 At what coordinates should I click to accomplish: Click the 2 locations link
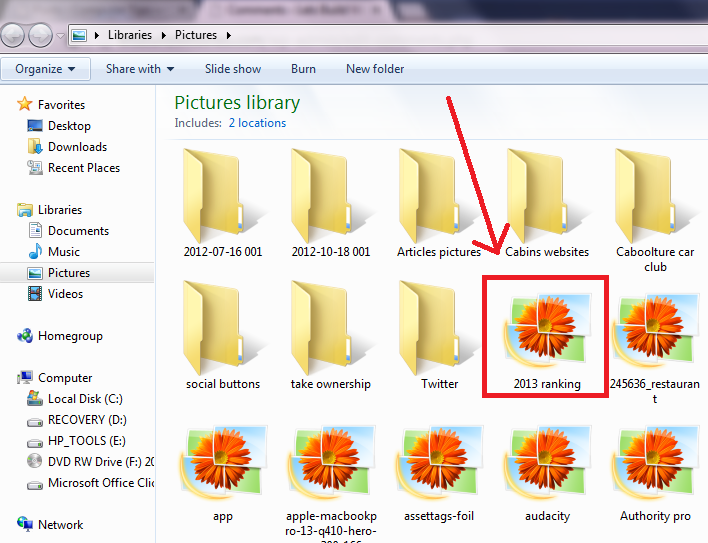click(257, 123)
